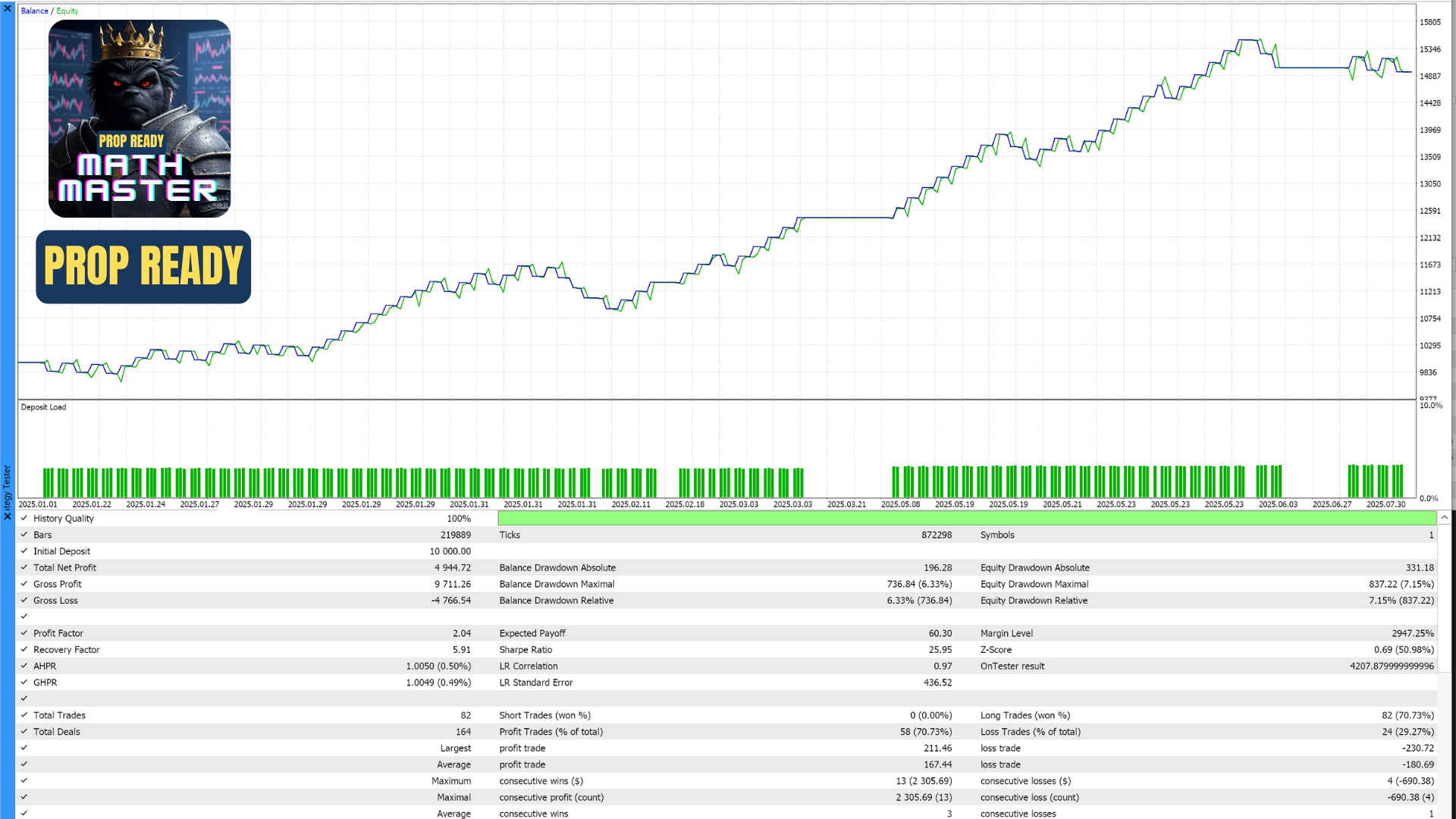Click the Profit Factor row checkmark
The width and height of the screenshot is (1456, 819).
pyautogui.click(x=24, y=633)
